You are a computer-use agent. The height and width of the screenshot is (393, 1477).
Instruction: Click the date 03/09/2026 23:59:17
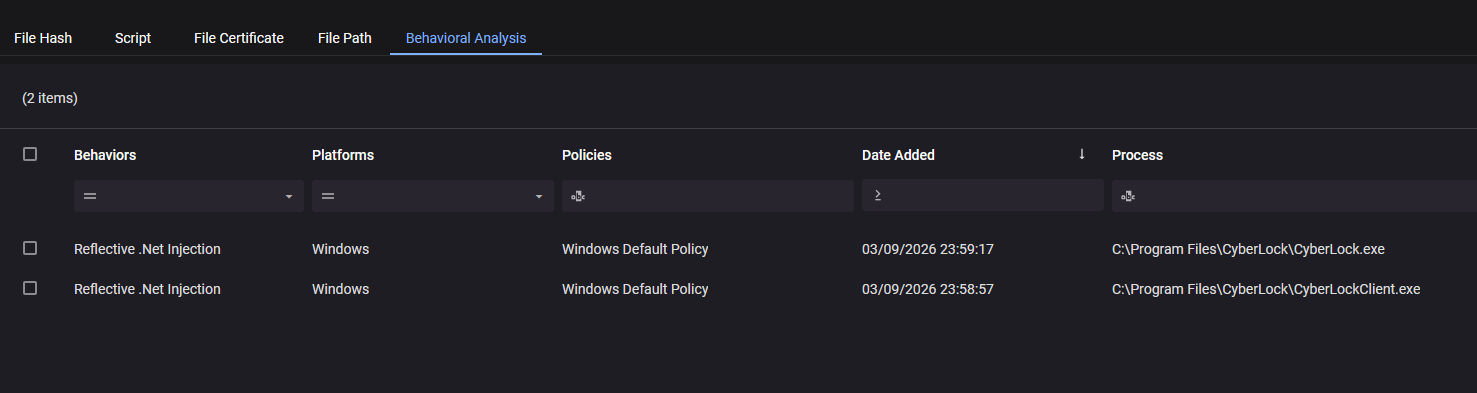coord(927,249)
